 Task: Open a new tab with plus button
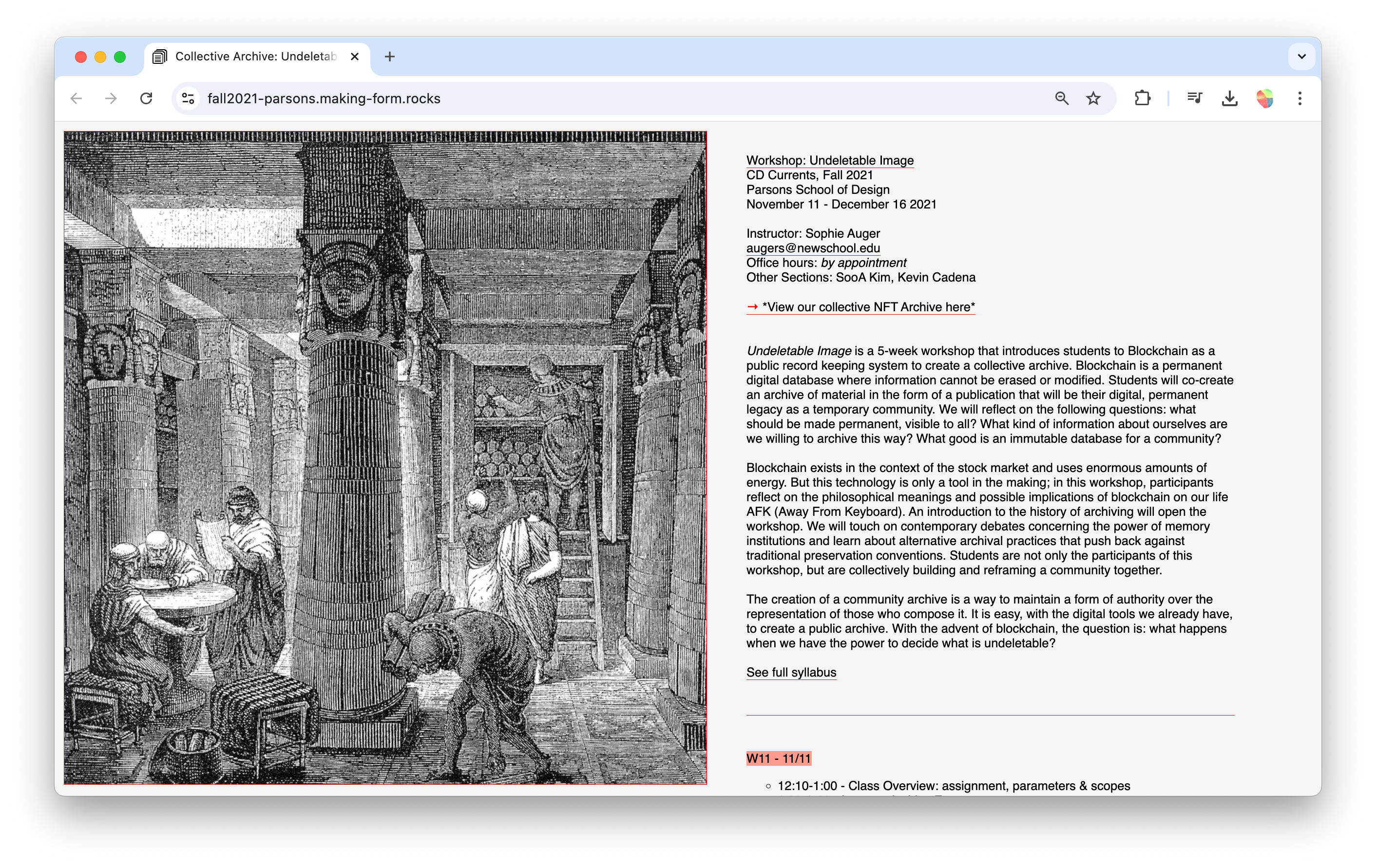390,57
